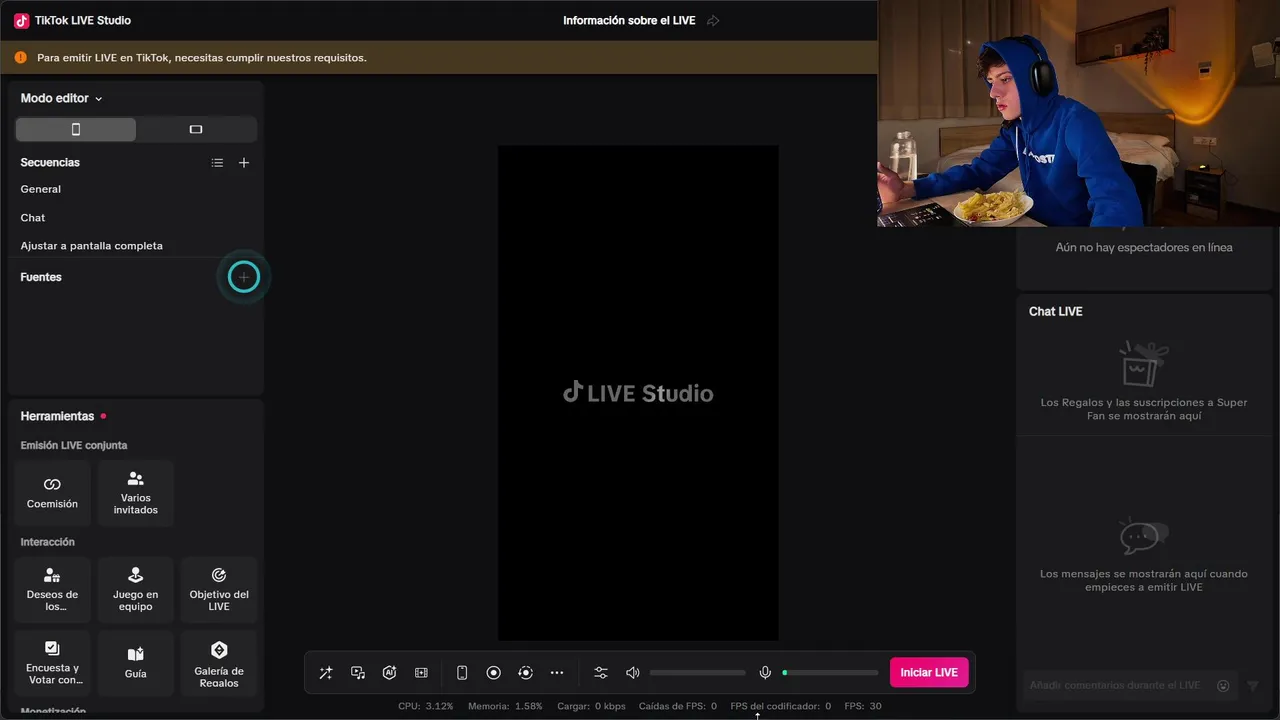Open Deseos de los... tool
The image size is (1280, 720).
pyautogui.click(x=52, y=590)
